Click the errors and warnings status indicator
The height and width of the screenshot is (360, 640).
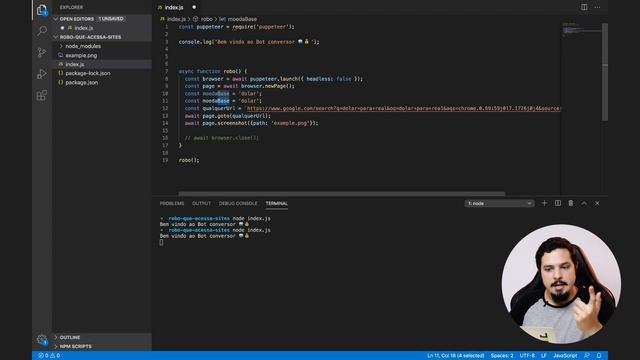[x=49, y=356]
